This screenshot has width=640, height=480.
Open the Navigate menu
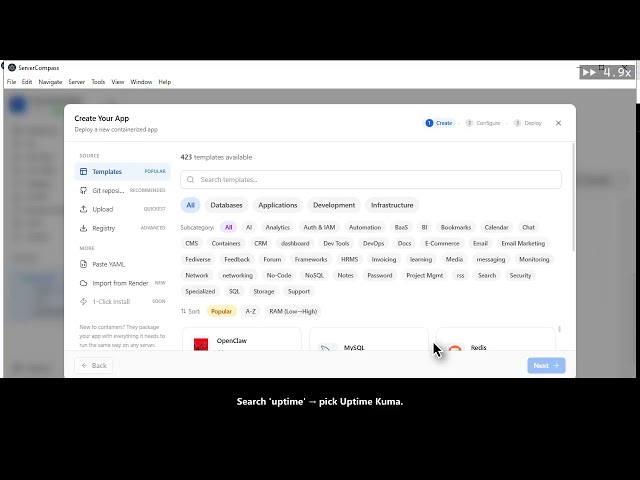pyautogui.click(x=50, y=82)
